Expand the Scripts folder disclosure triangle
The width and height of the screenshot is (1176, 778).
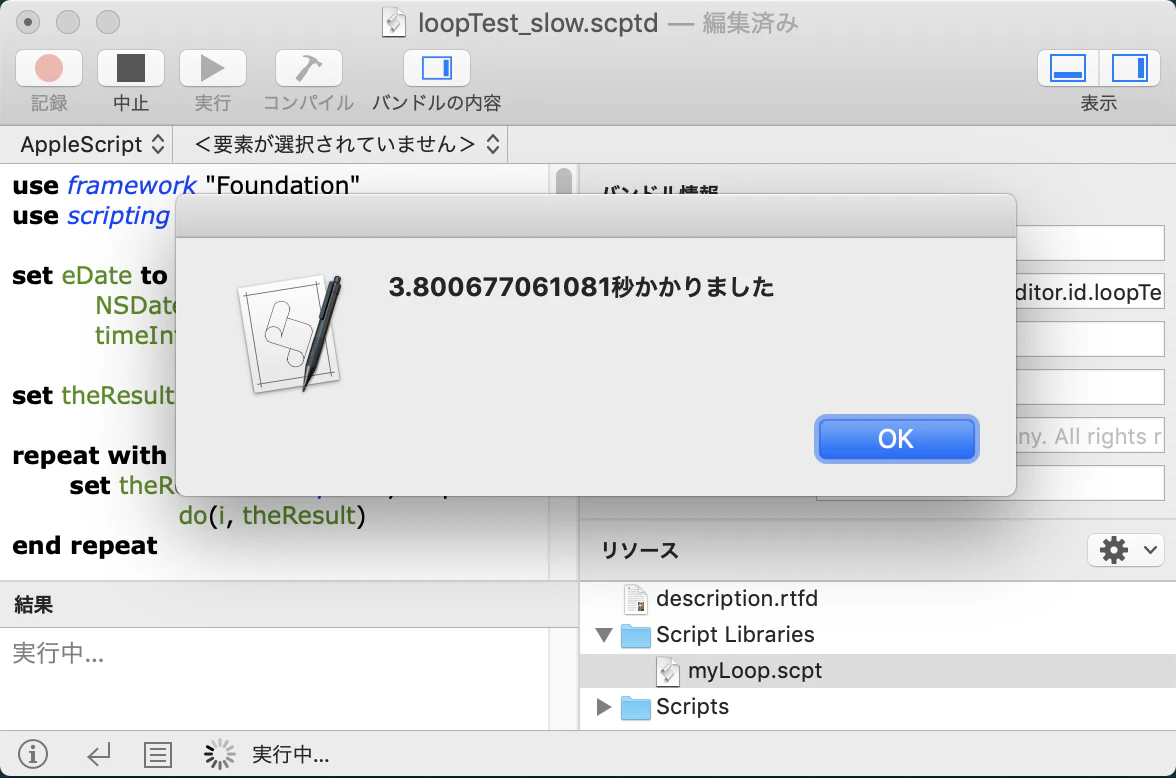click(606, 706)
